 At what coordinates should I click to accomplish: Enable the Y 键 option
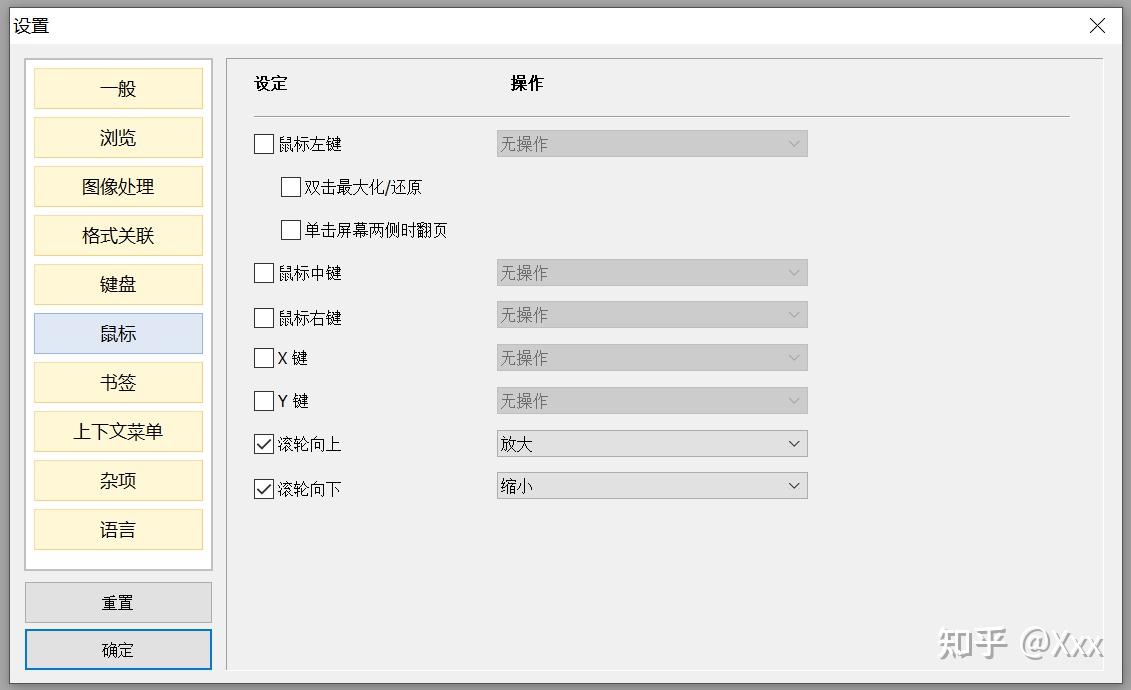[263, 400]
